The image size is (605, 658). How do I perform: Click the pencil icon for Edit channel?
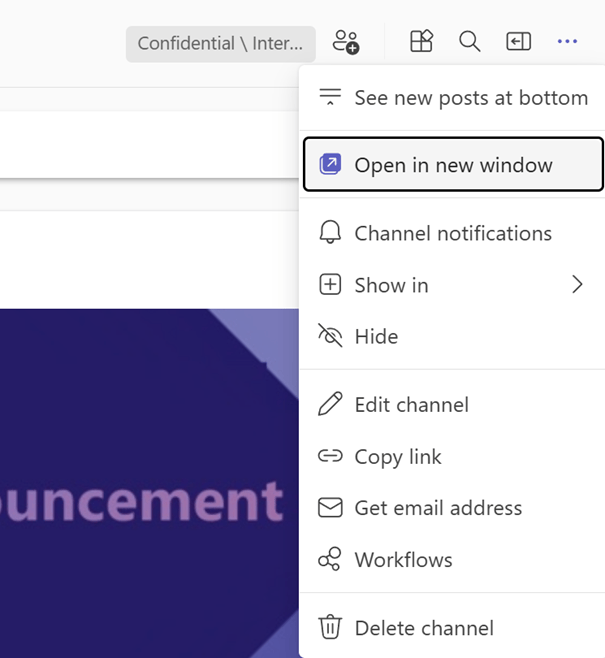(329, 405)
